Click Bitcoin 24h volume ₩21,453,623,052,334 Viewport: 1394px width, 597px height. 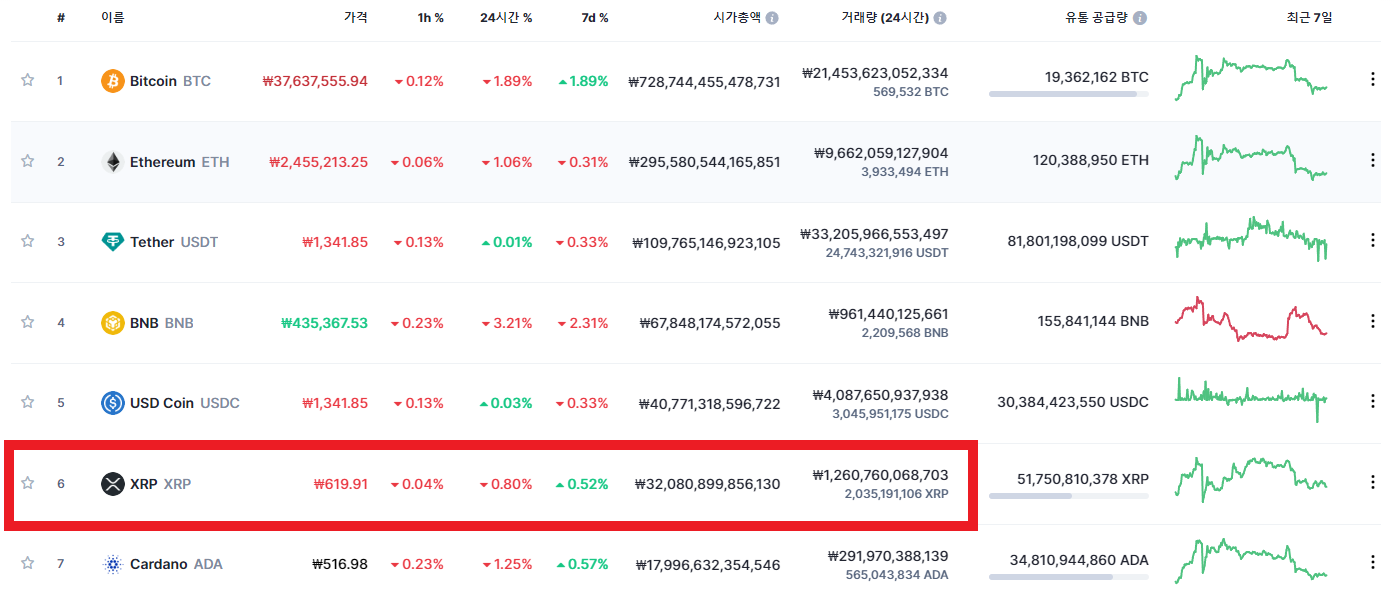(875, 73)
